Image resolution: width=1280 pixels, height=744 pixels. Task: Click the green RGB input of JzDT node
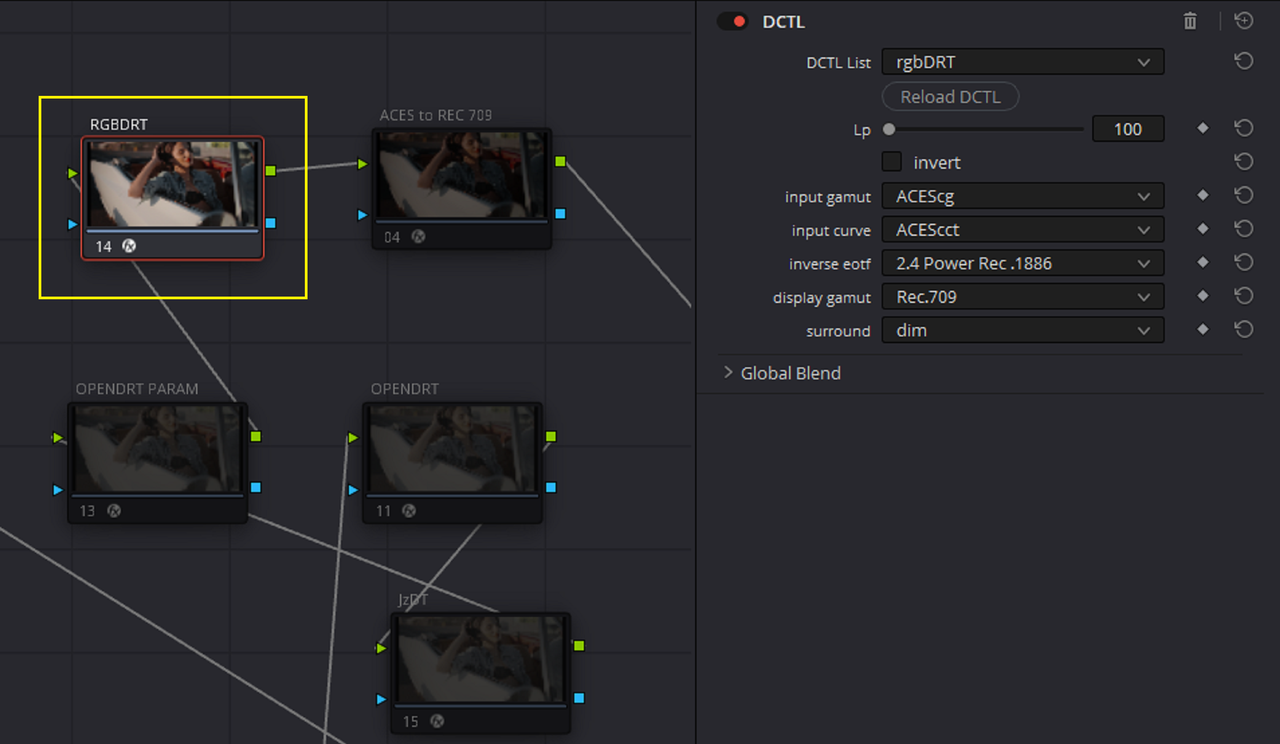point(381,648)
